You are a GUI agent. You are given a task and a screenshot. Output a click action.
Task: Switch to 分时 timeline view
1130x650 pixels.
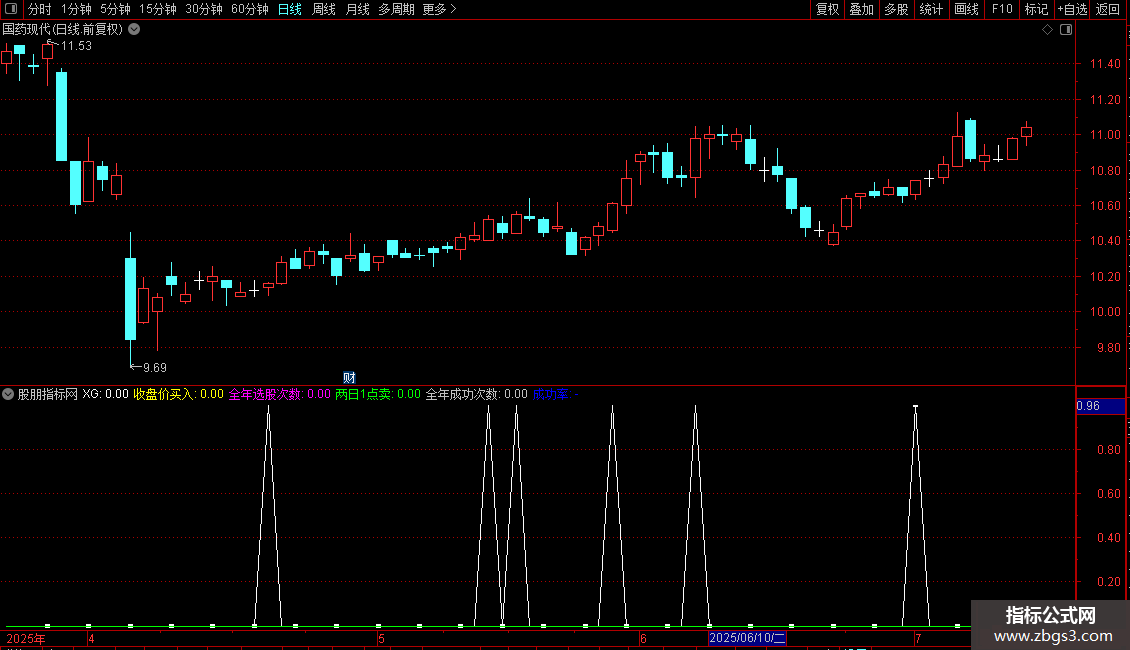coord(40,9)
